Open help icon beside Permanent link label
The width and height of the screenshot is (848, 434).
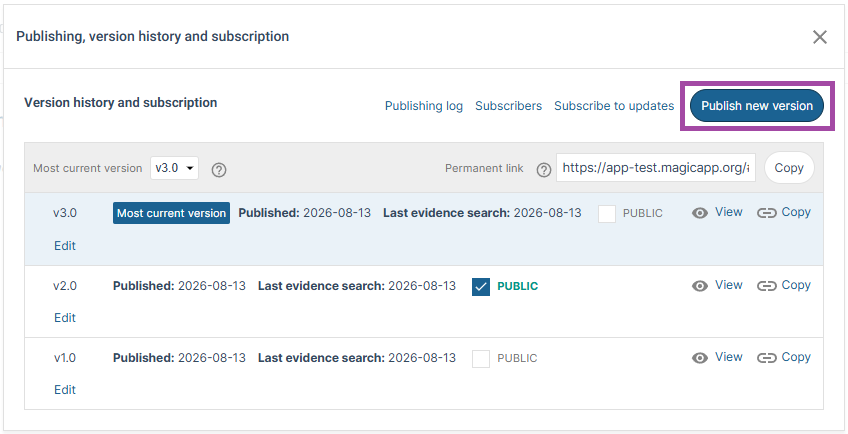(x=543, y=170)
